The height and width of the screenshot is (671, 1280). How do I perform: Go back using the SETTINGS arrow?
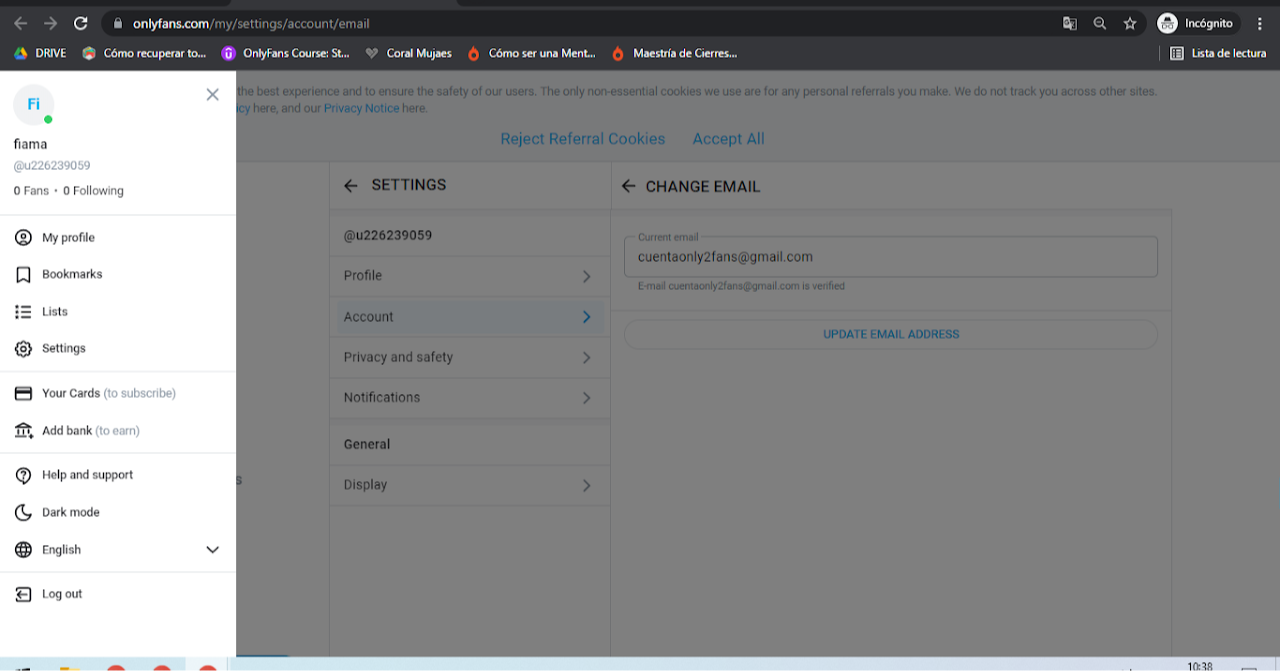coord(350,185)
